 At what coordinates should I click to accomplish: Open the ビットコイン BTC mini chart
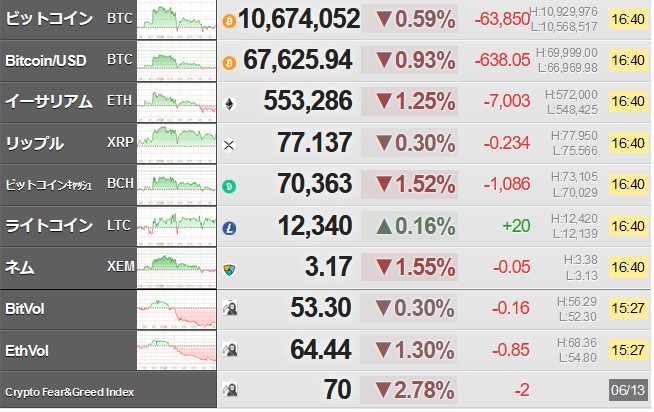(176, 20)
